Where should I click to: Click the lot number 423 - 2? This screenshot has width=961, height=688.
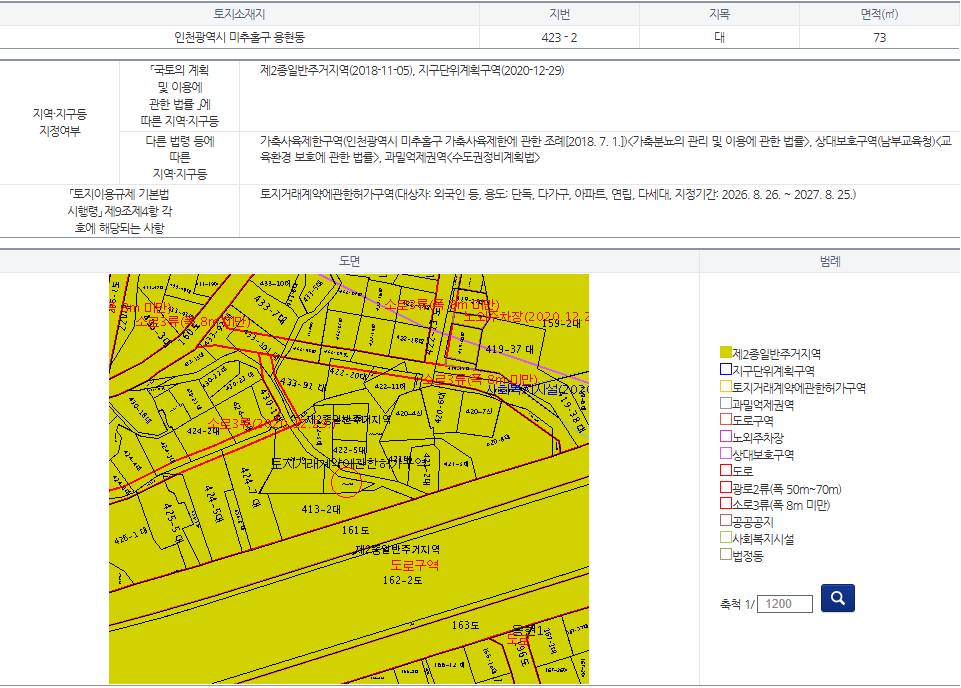(x=560, y=37)
